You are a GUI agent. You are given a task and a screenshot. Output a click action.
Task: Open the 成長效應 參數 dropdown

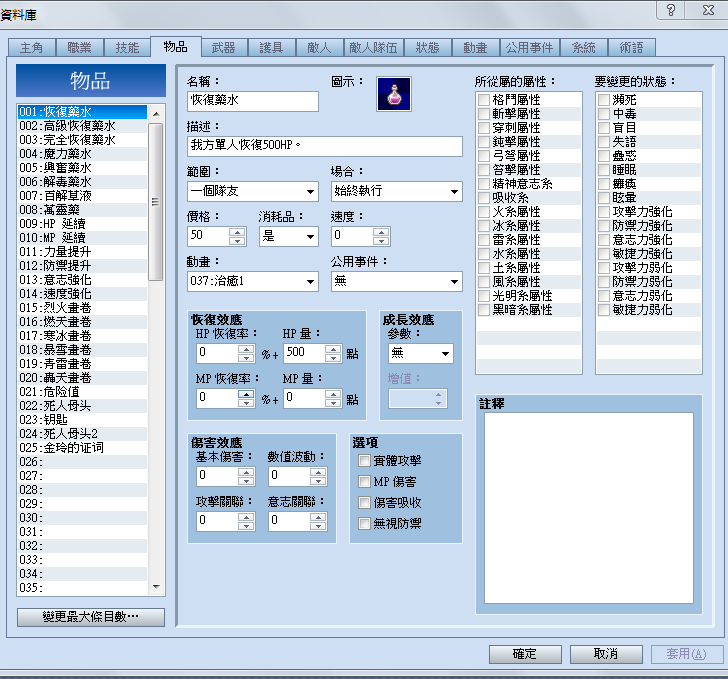click(421, 353)
